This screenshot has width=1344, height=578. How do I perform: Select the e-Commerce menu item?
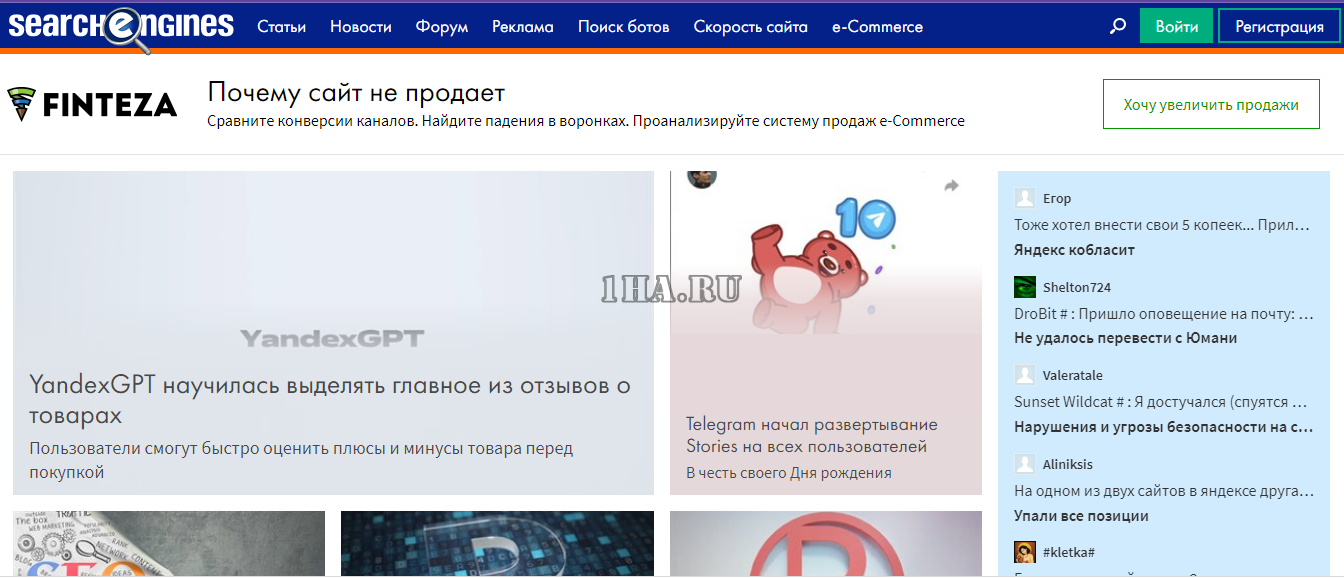(x=878, y=27)
